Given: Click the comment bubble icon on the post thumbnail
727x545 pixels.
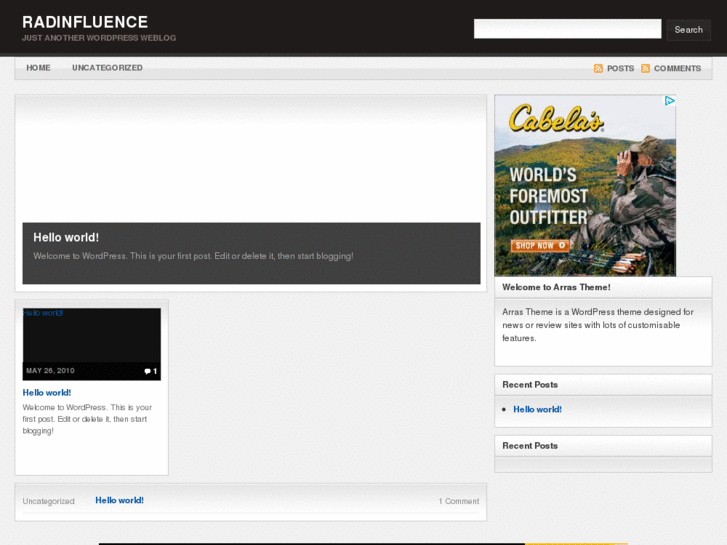Looking at the screenshot, I should pos(147,371).
